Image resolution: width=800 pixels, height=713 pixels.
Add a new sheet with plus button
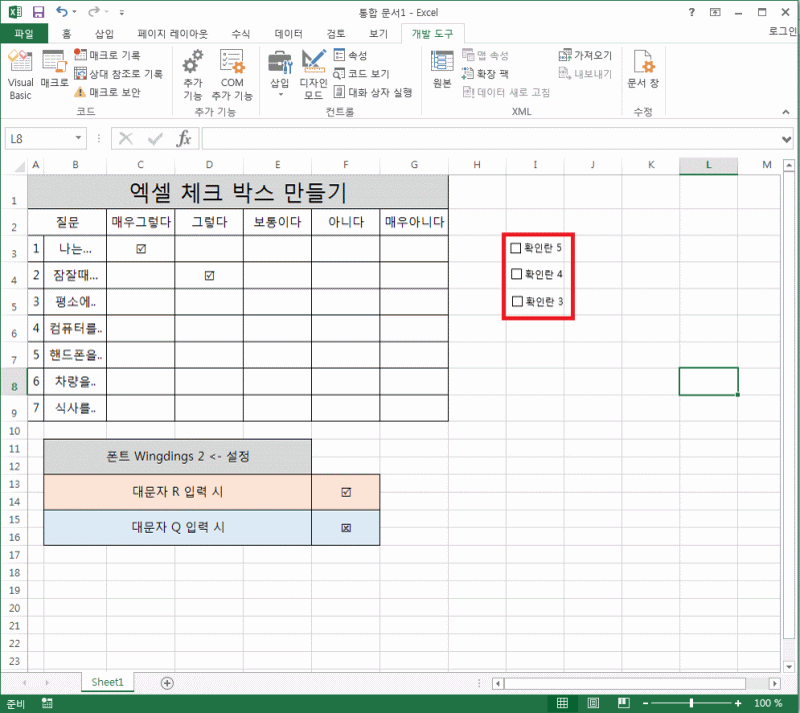click(x=167, y=683)
